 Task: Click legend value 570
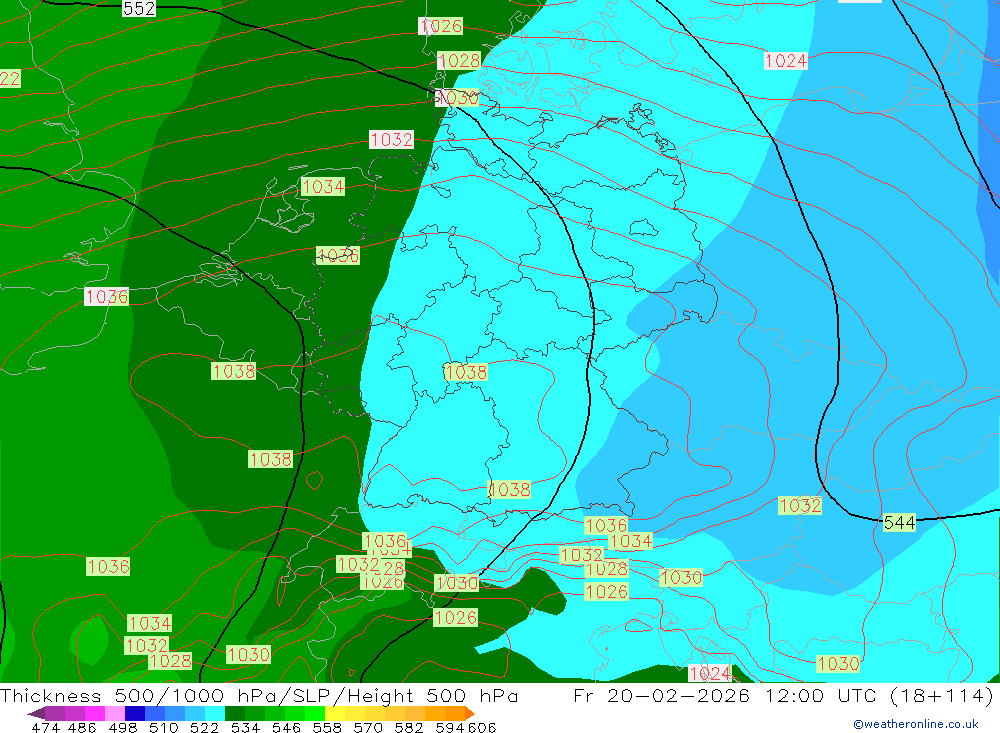367,728
